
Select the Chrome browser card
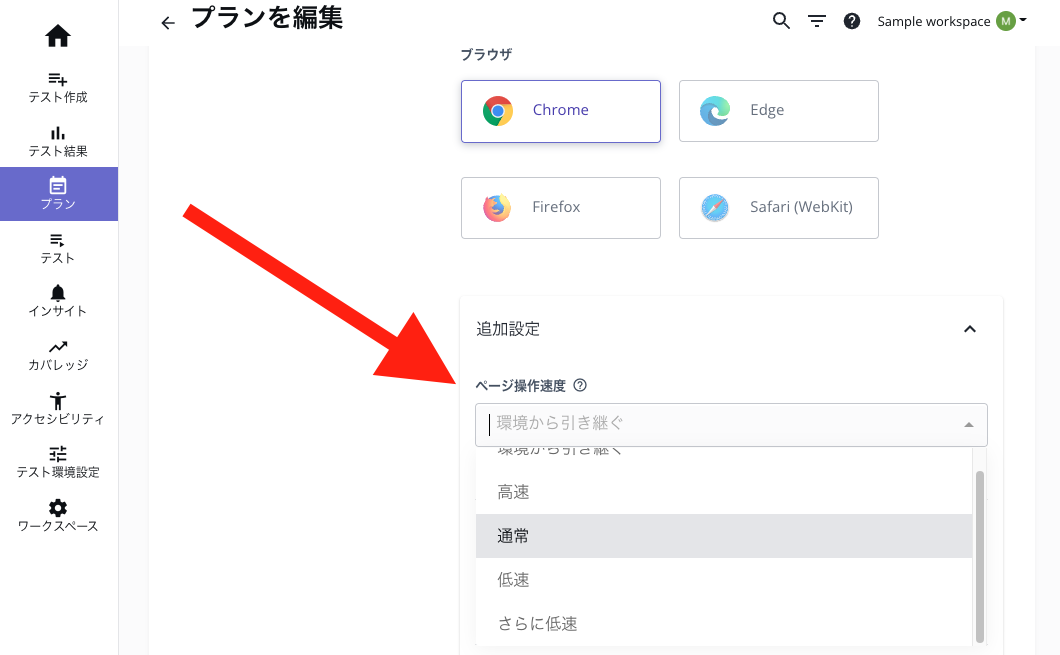[560, 111]
